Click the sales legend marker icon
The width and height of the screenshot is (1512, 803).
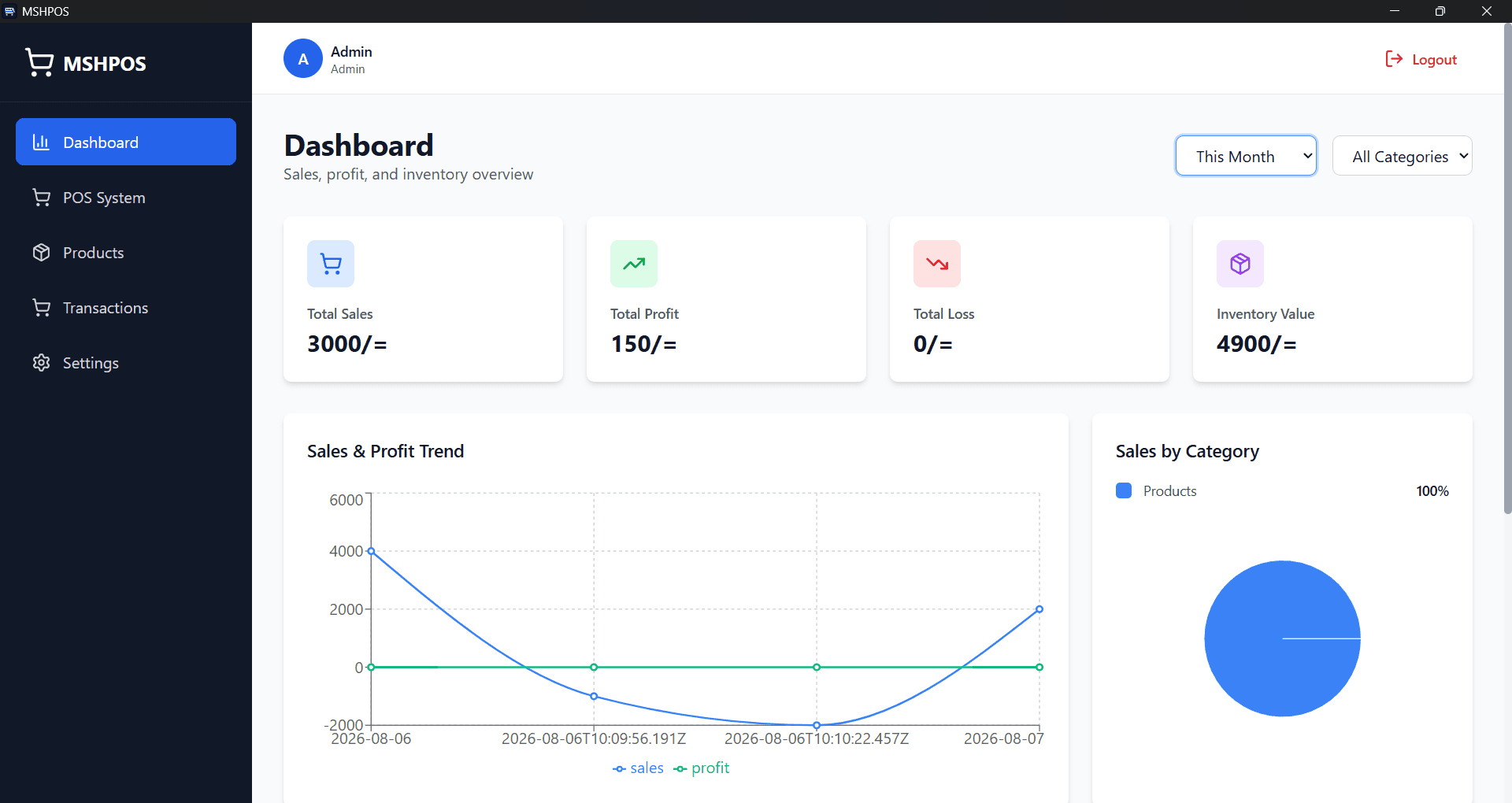(x=620, y=769)
